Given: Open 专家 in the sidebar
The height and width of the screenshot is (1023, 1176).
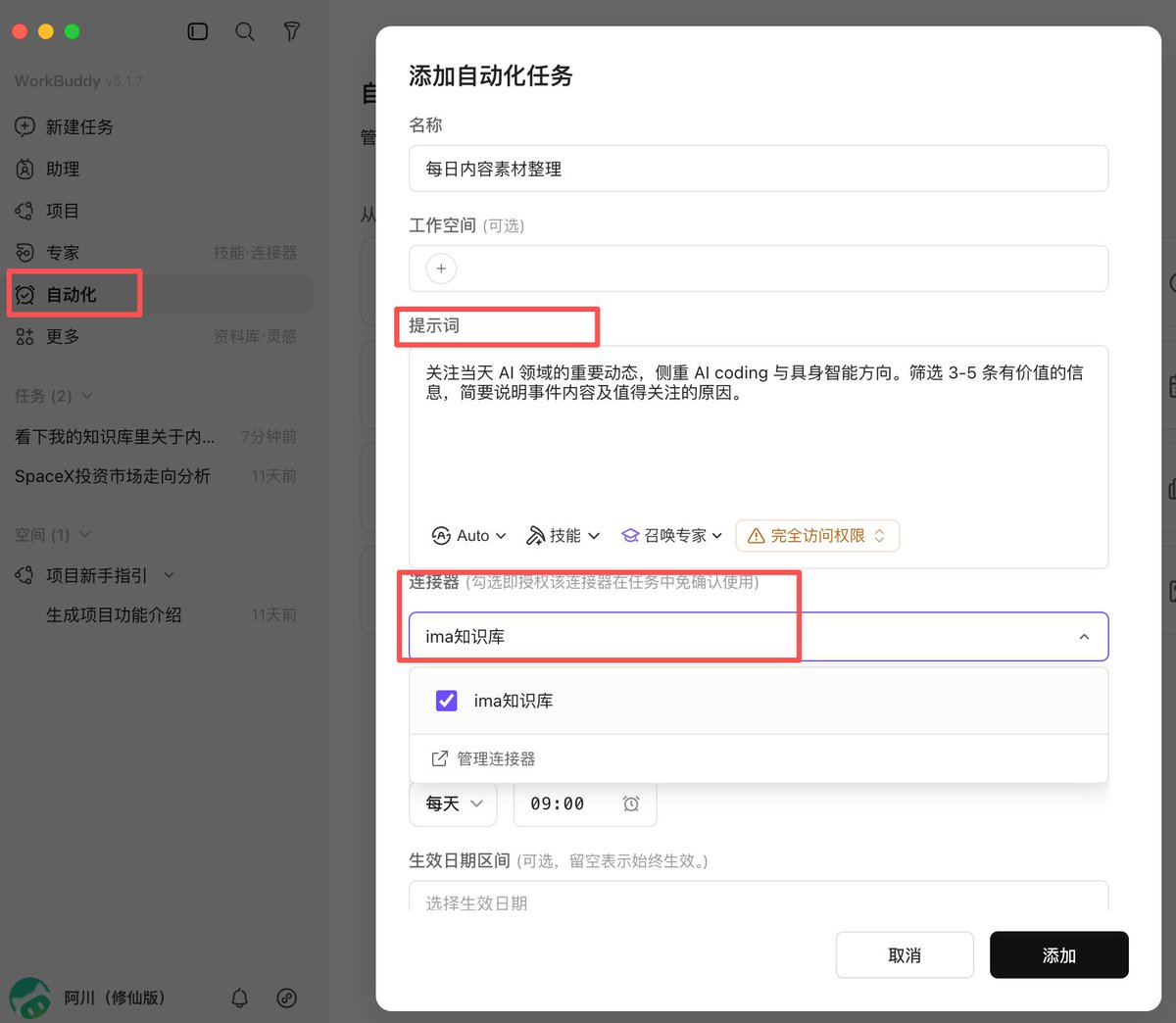Looking at the screenshot, I should [63, 253].
